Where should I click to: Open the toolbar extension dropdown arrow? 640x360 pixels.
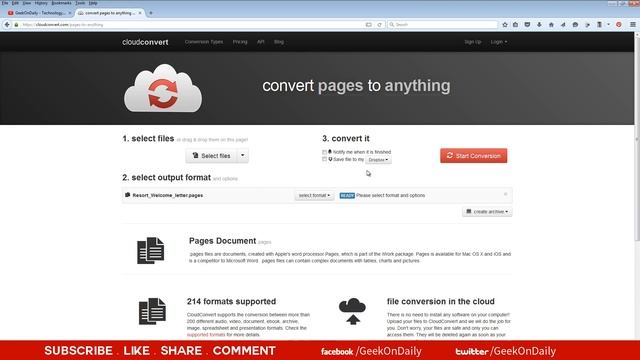608,24
